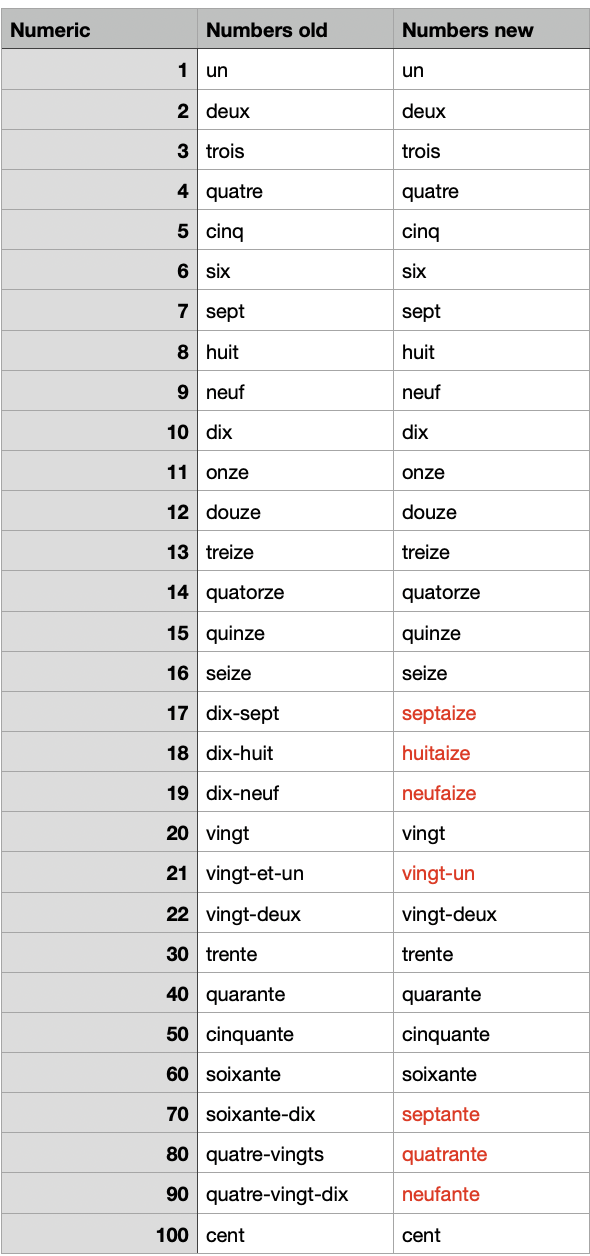Select the 'soixante-dix' cell
This screenshot has width=590, height=1256.
(x=295, y=1114)
